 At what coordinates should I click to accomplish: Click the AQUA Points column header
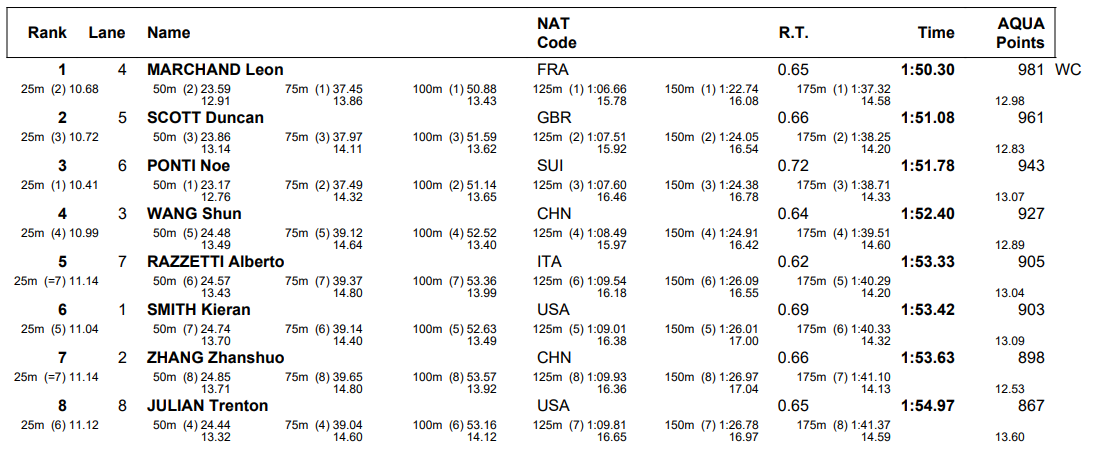pyautogui.click(x=1020, y=33)
